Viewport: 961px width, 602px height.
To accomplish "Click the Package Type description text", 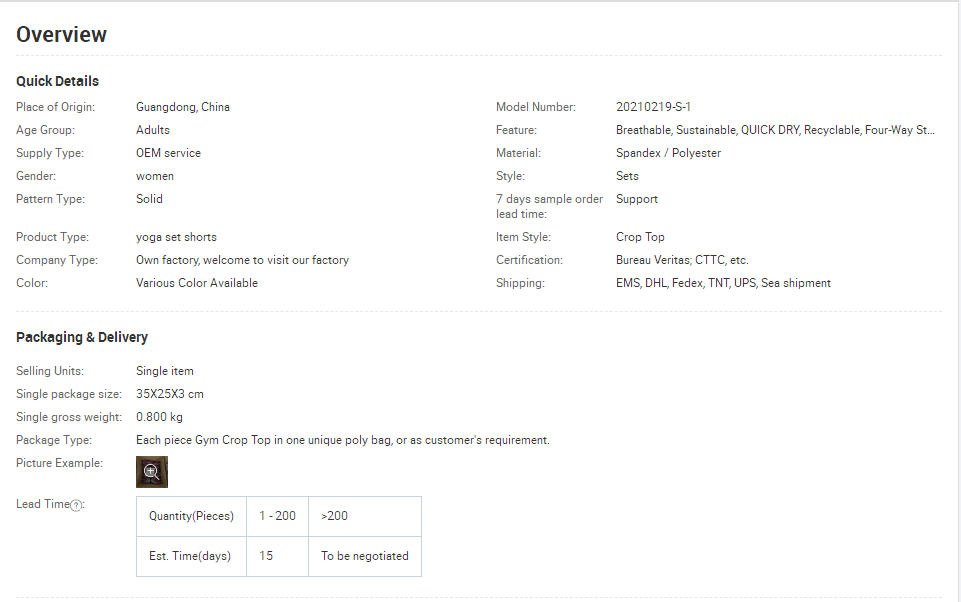I will (x=343, y=440).
